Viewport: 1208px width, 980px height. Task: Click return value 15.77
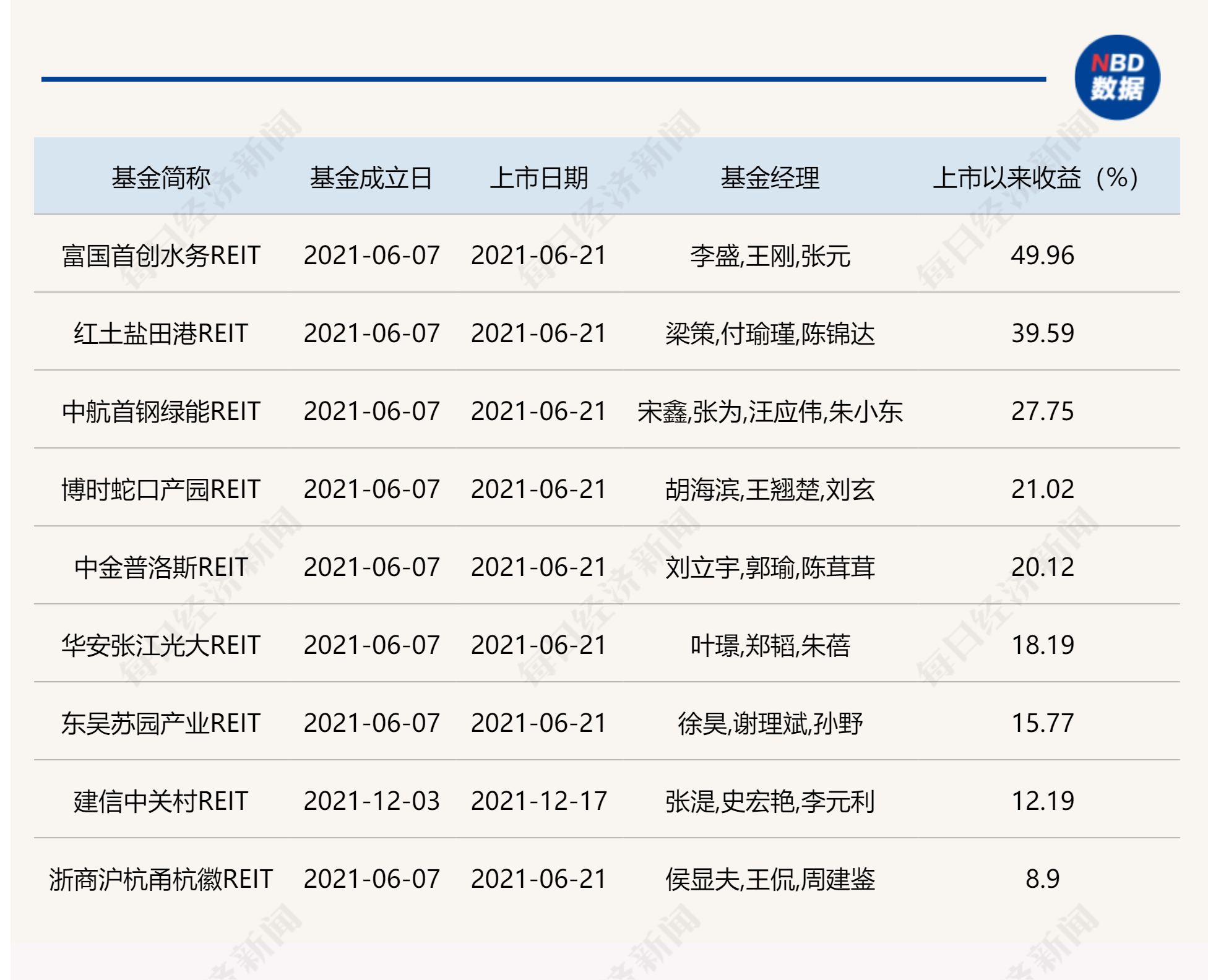pyautogui.click(x=1043, y=723)
